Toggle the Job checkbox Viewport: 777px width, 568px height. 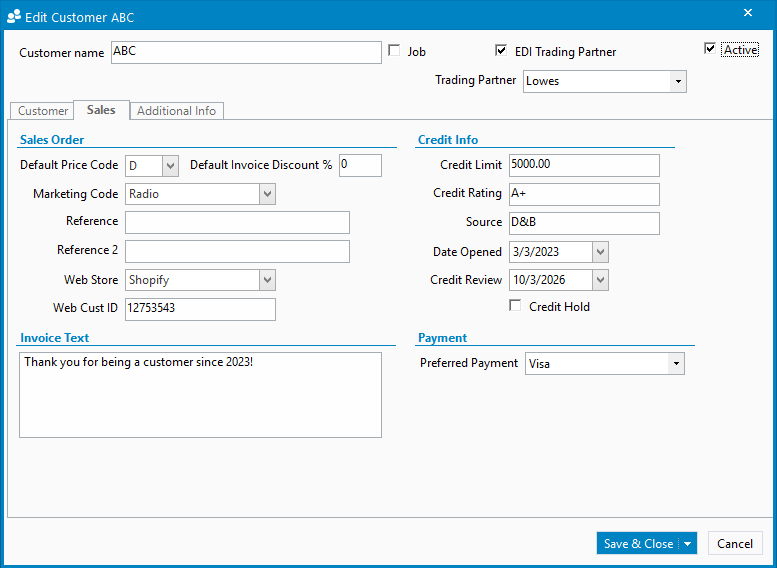[394, 51]
